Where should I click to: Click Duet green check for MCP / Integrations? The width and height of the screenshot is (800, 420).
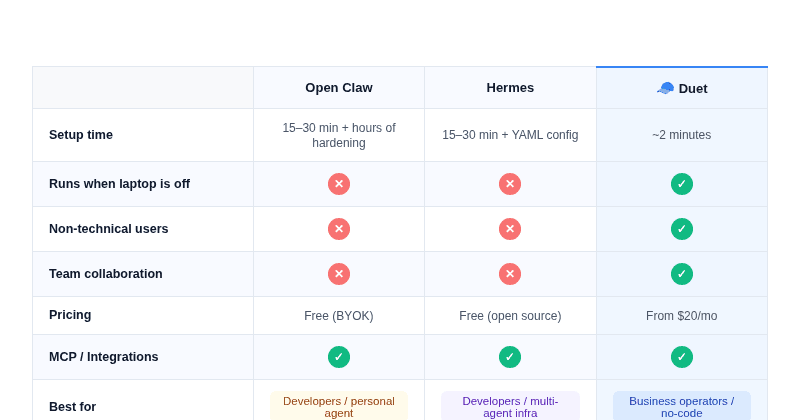pyautogui.click(x=682, y=357)
